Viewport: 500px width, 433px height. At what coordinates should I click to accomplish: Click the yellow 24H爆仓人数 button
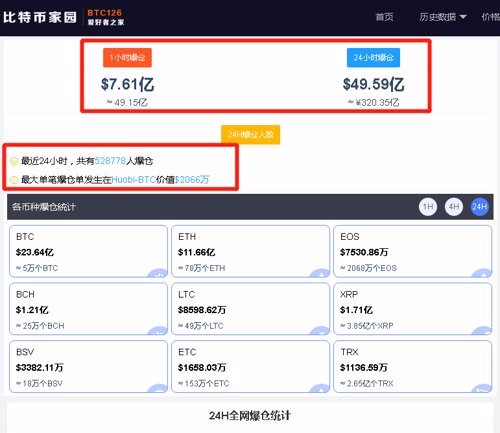pos(251,135)
